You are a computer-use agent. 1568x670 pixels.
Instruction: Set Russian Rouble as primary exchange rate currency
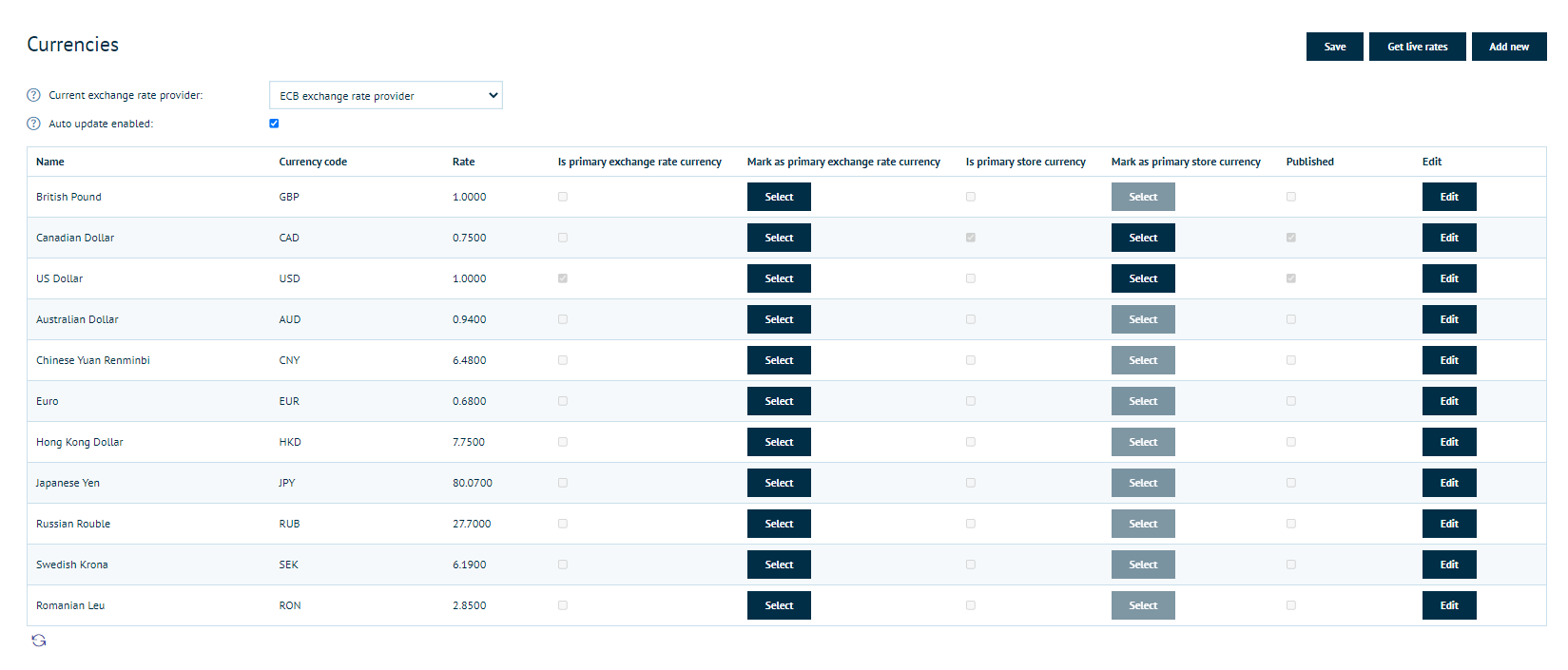(x=779, y=524)
